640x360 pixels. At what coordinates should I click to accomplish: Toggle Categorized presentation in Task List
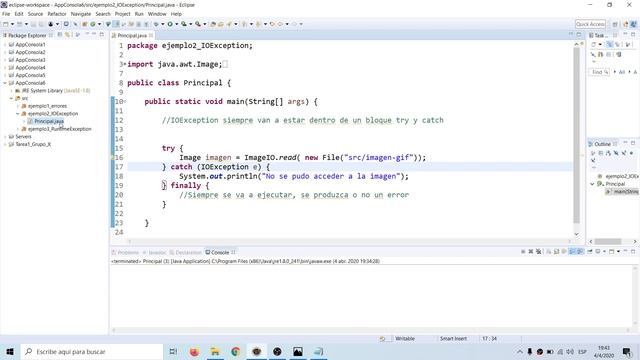(x=609, y=44)
